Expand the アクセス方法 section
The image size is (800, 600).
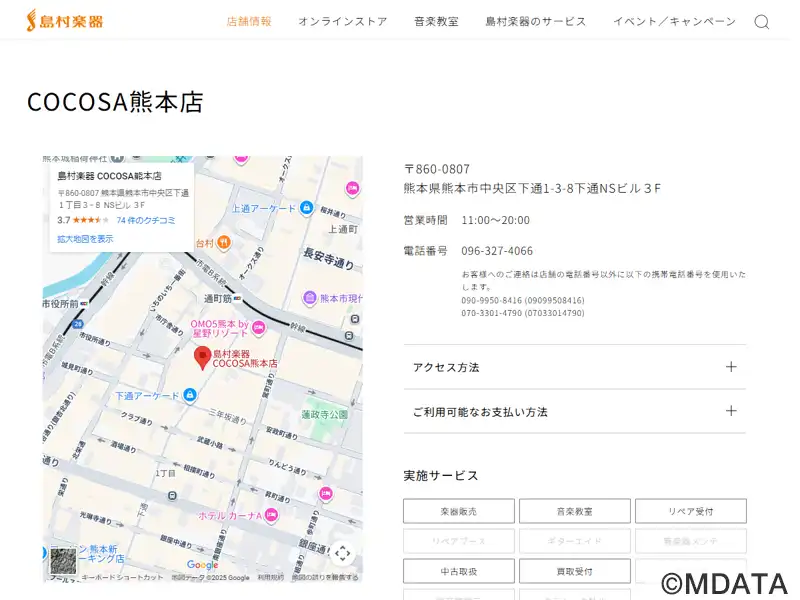(x=574, y=367)
